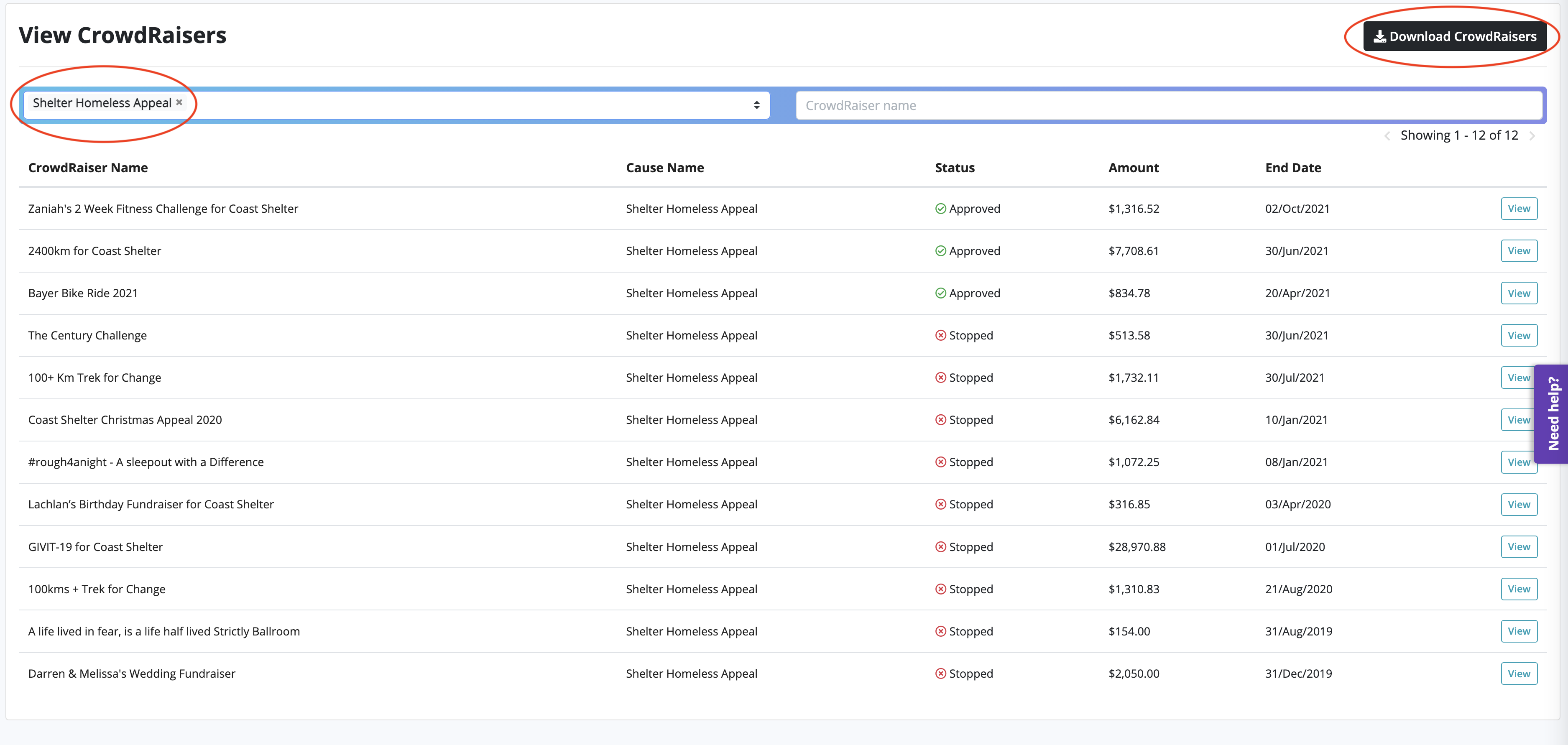Viewport: 1568px width, 745px height.
Task: Click the stopped icon for The Century Challenge
Action: pyautogui.click(x=940, y=335)
